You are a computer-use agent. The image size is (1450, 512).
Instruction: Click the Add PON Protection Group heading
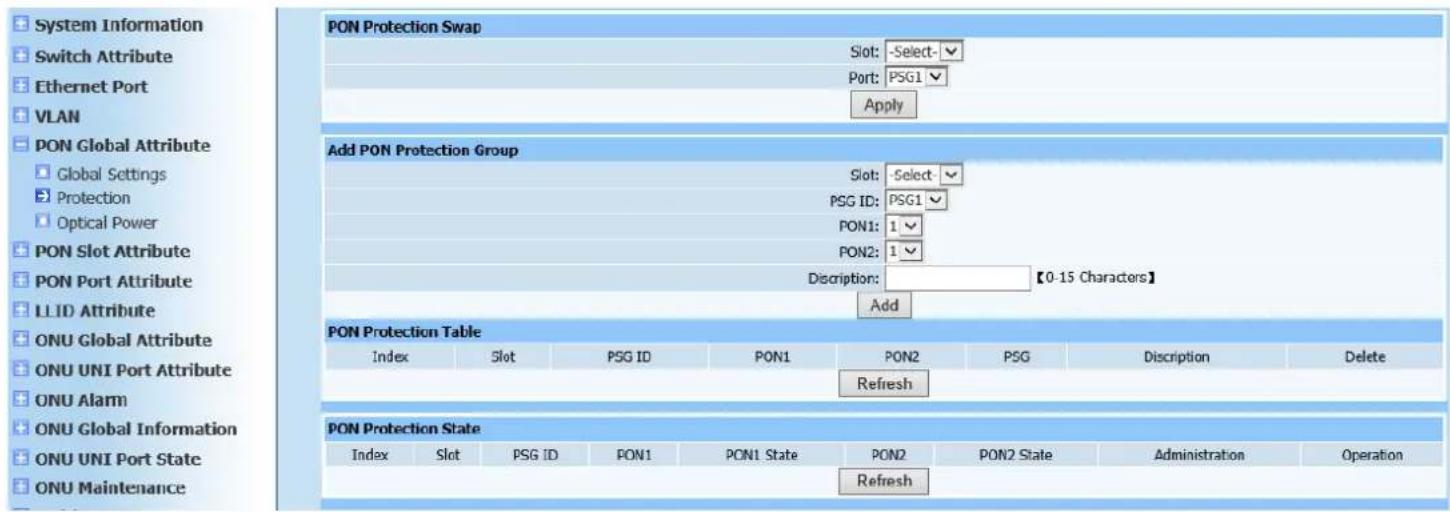point(421,150)
